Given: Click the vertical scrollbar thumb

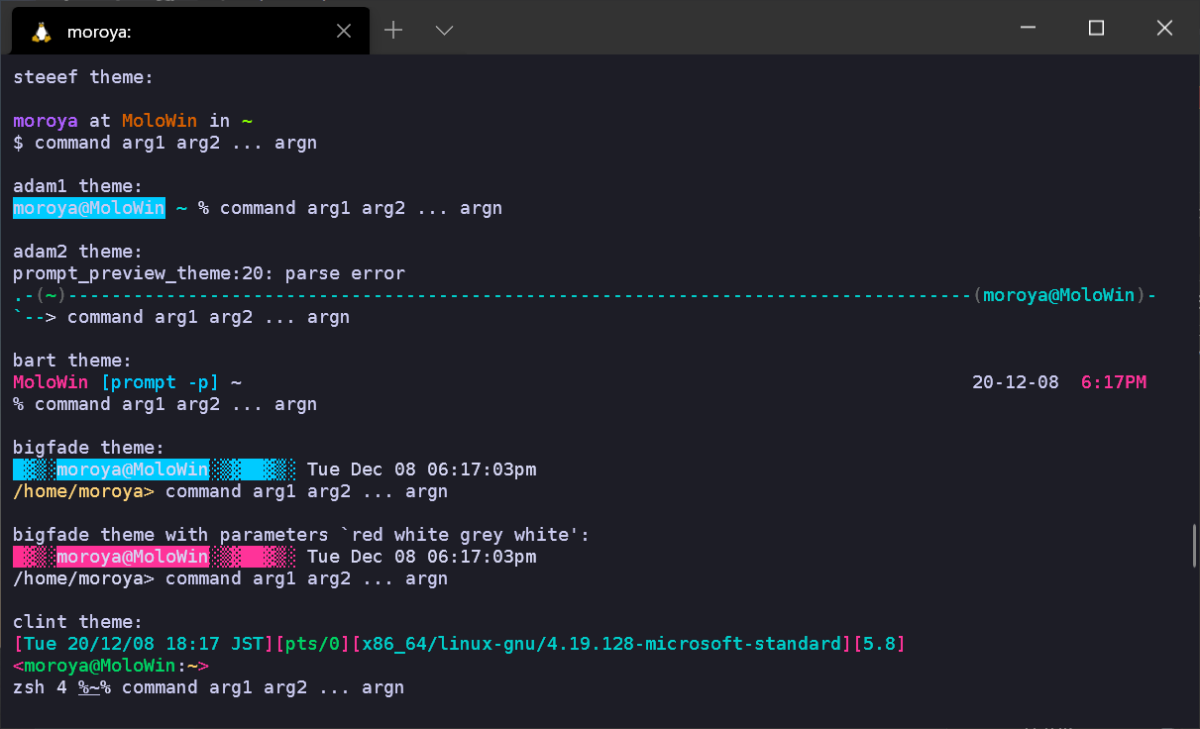Looking at the screenshot, I should click(1194, 544).
